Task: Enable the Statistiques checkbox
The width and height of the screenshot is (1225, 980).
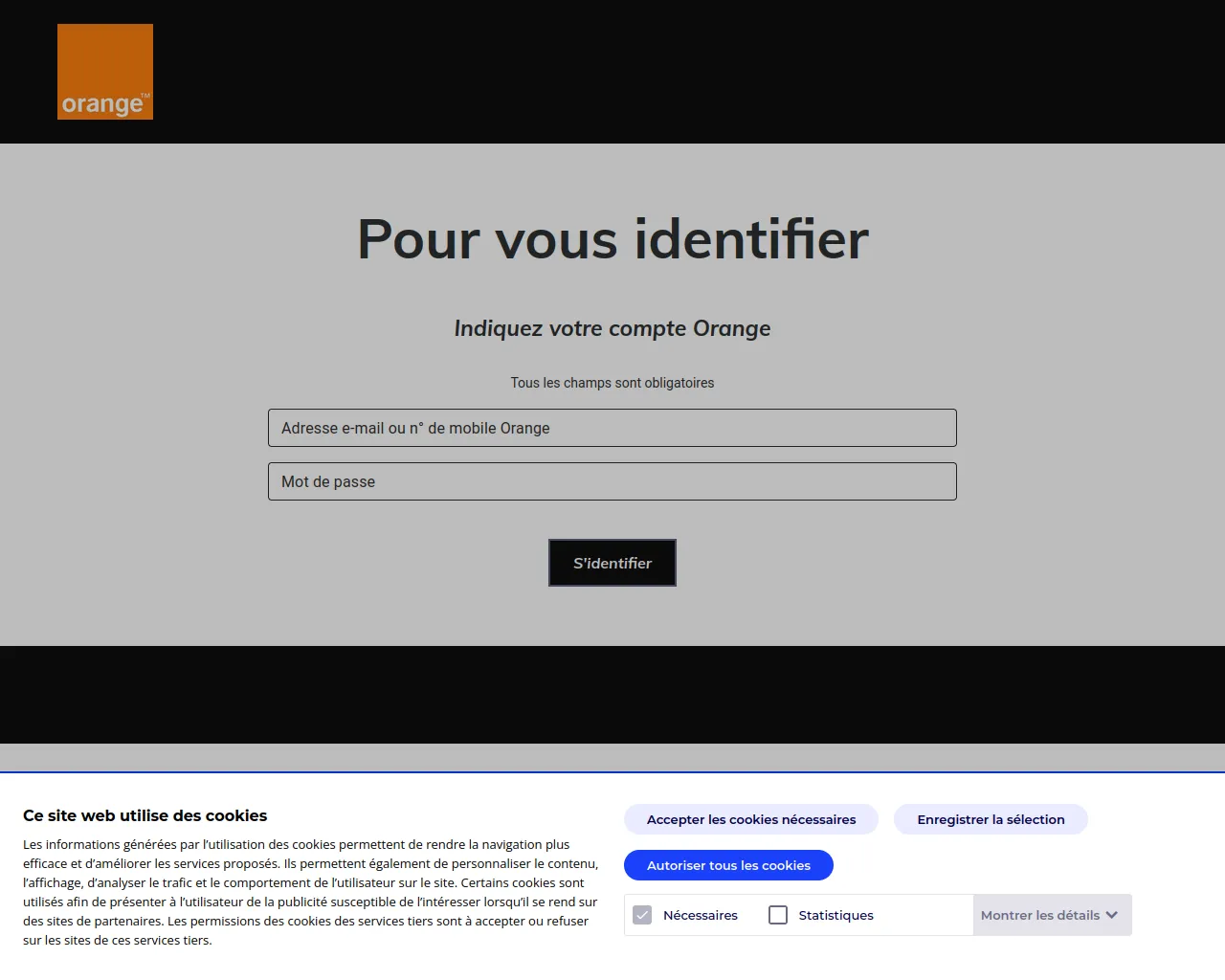Action: click(x=778, y=915)
